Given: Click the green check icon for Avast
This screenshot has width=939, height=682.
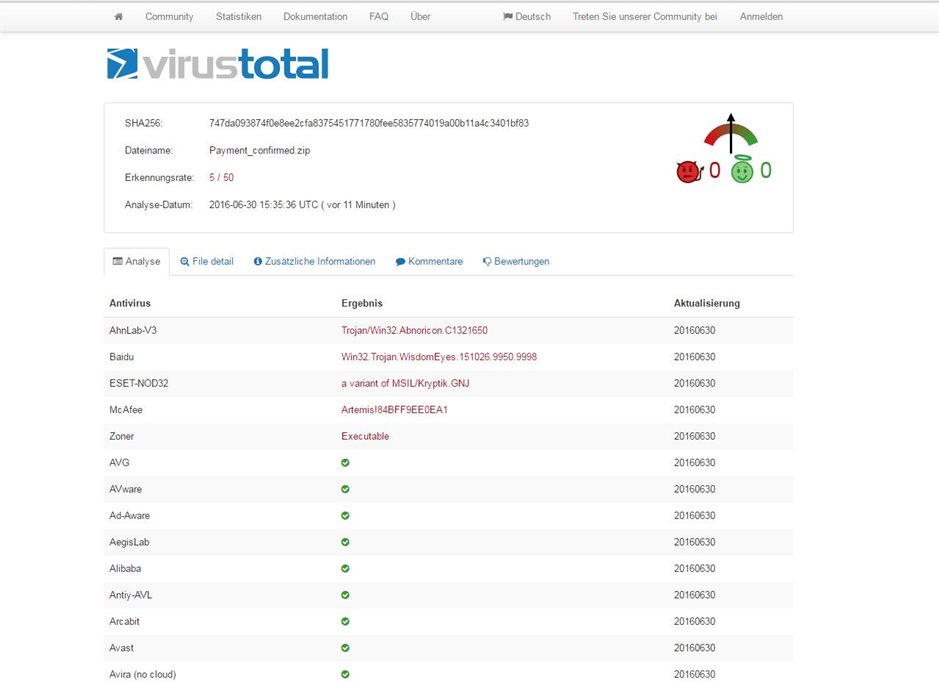Looking at the screenshot, I should (x=345, y=648).
